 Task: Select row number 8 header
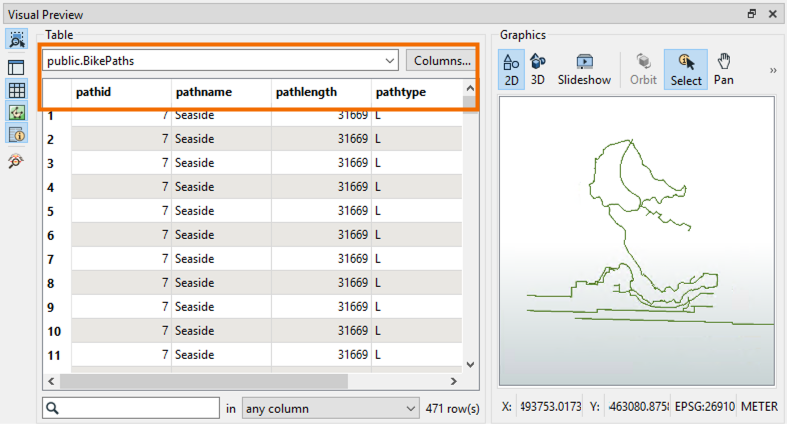[57, 283]
